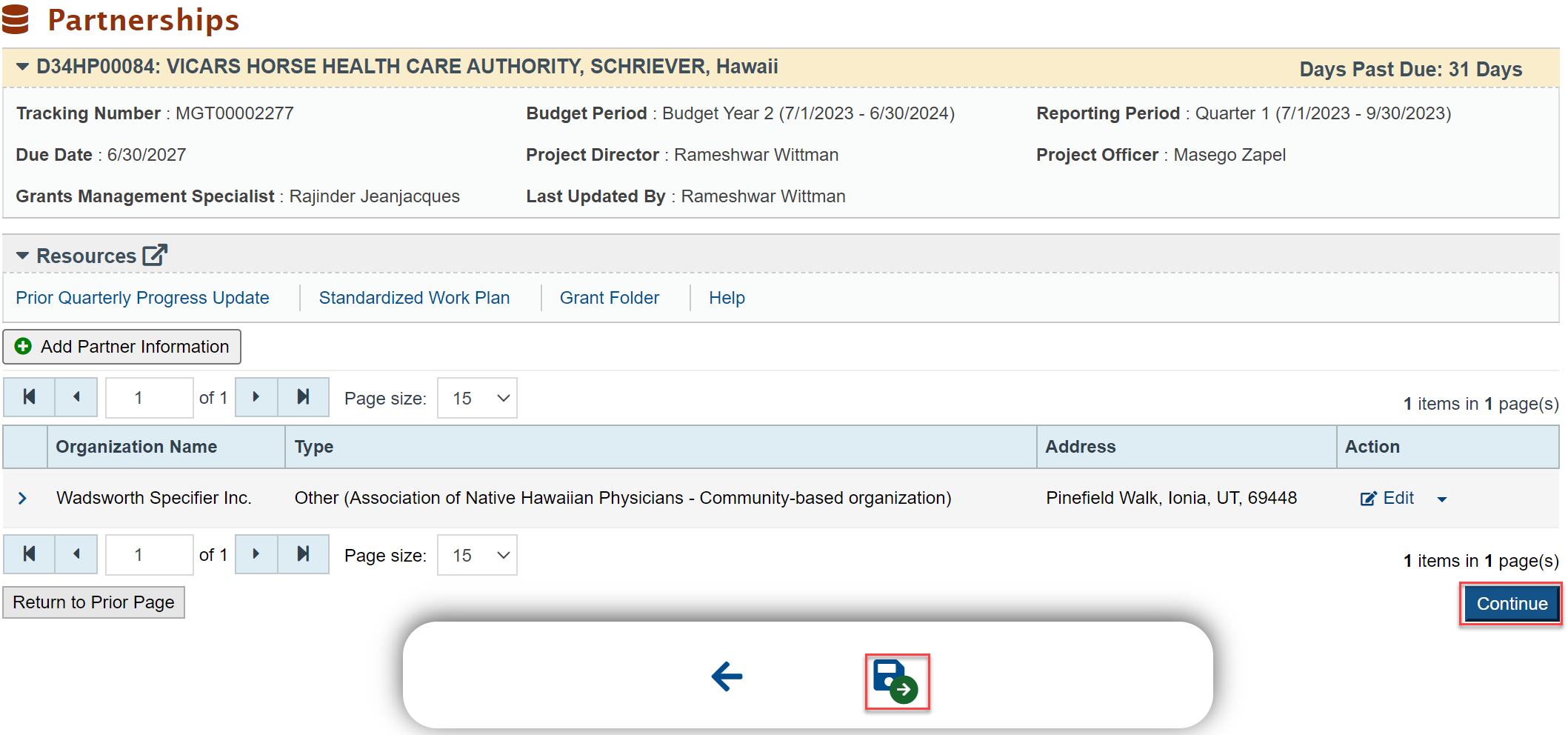Click the bottom pager page number field

pos(149,555)
